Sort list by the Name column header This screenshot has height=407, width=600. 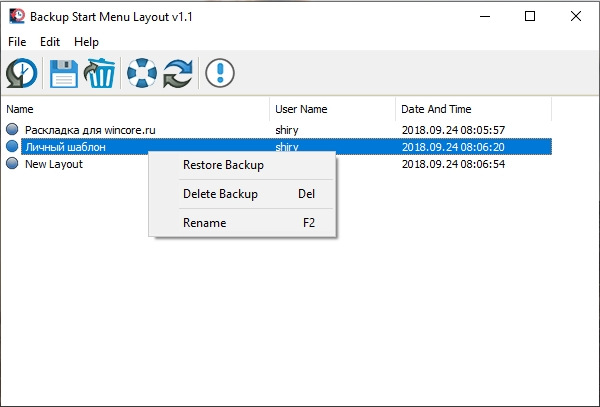[135, 109]
